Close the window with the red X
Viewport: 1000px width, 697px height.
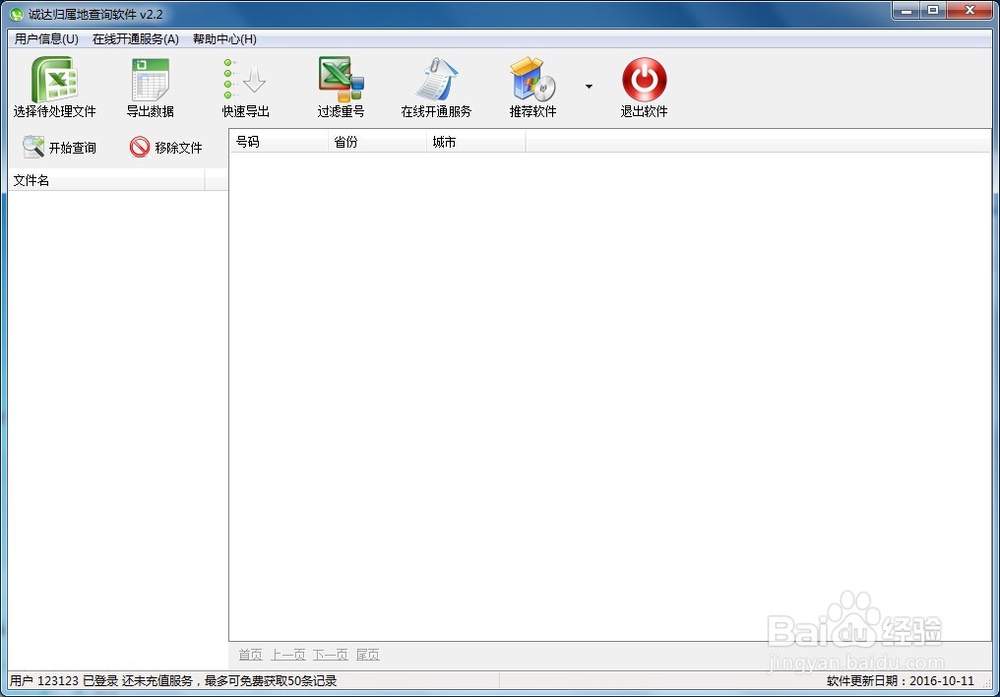pos(970,11)
